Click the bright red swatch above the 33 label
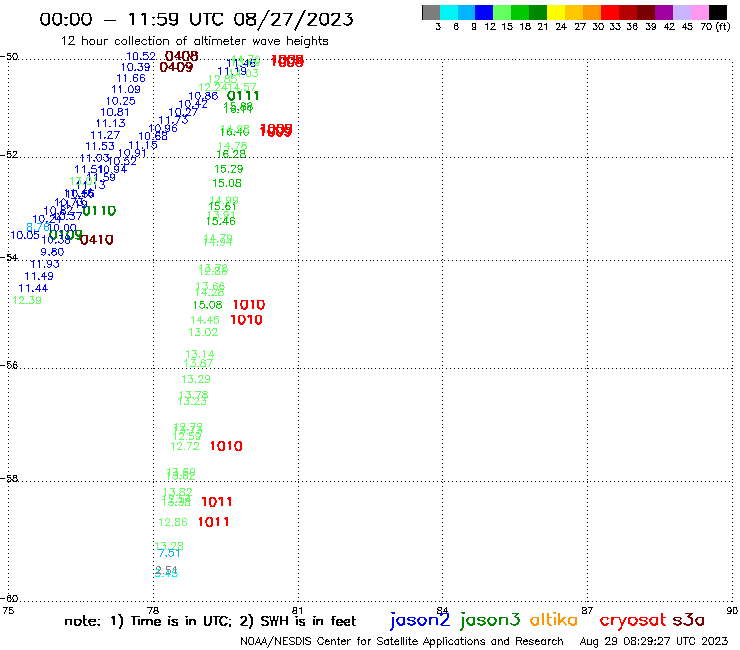The height and width of the screenshot is (650, 740). pyautogui.click(x=610, y=12)
